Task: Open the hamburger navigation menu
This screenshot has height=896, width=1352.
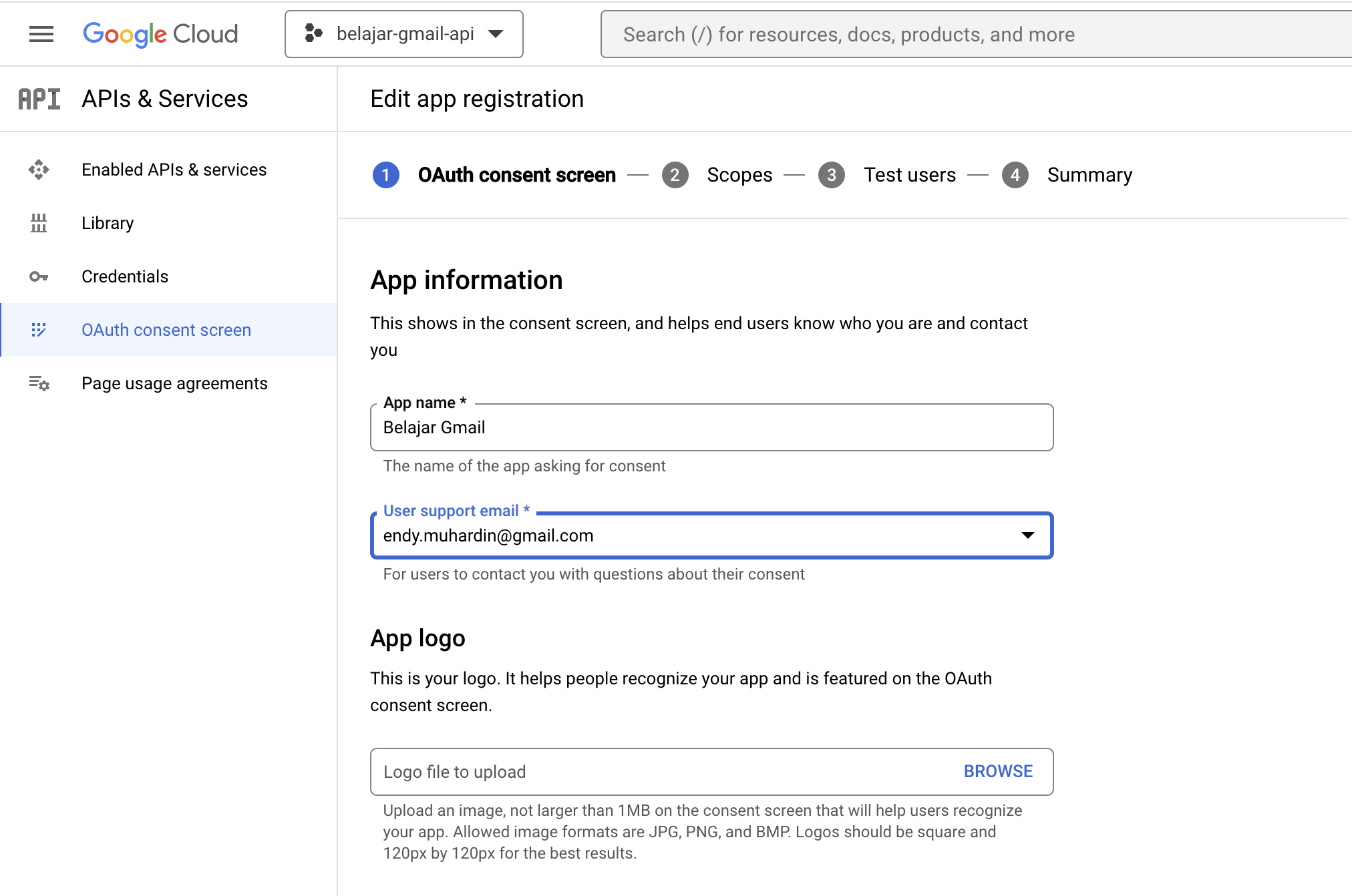Action: point(41,34)
